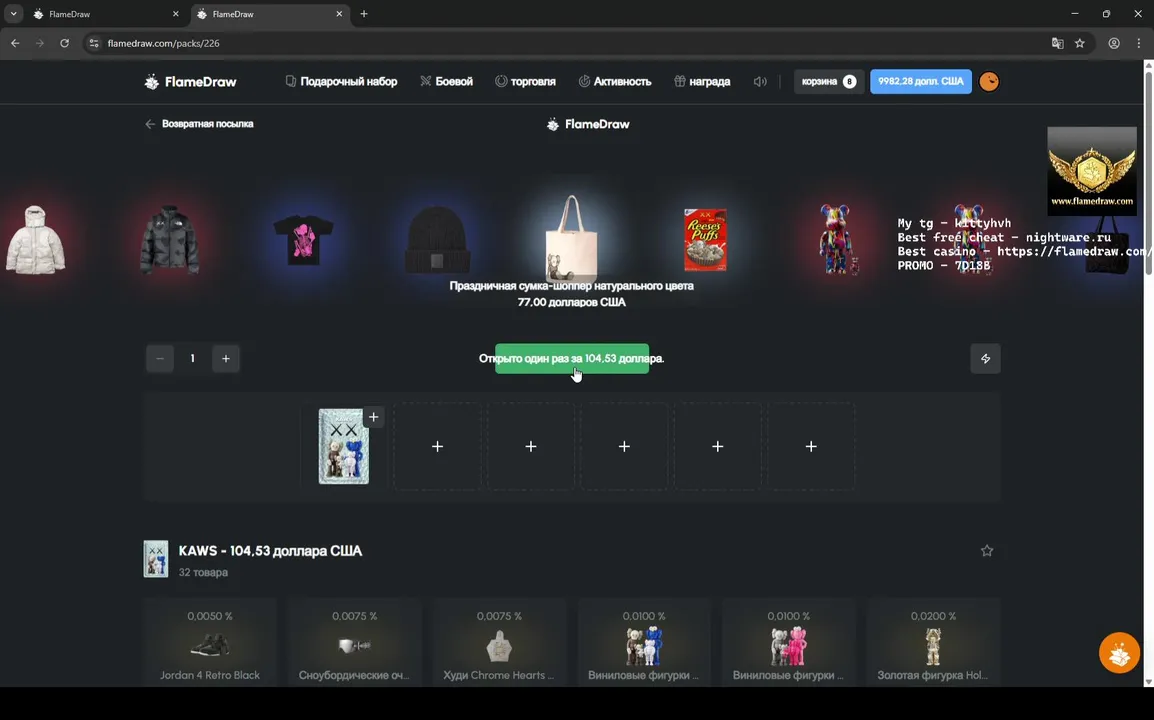This screenshot has height=720, width=1154.
Task: Decrease pack quantity with minus button
Action: coord(160,359)
